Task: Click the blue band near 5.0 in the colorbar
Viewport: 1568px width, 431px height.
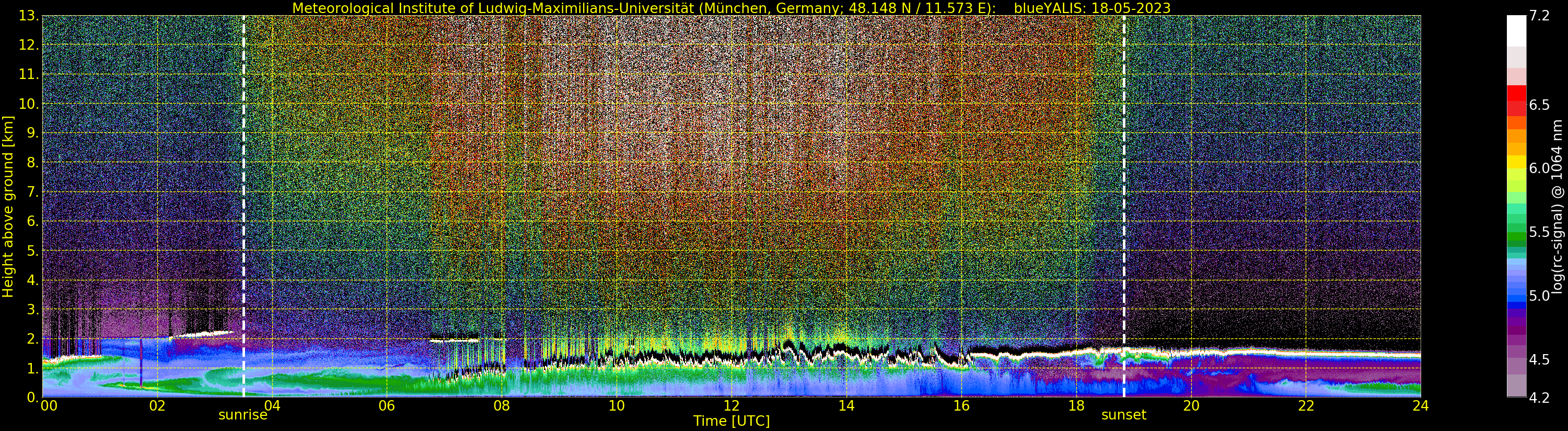Action: 1516,299
